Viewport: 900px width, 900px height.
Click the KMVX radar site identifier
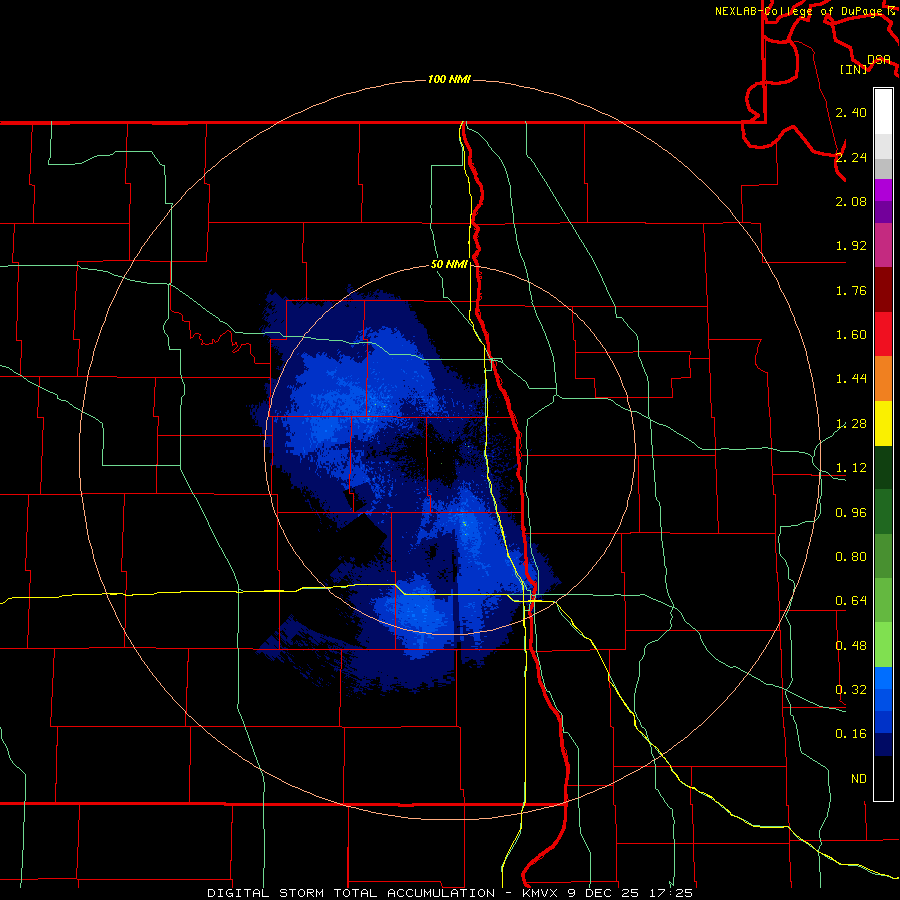[542, 893]
